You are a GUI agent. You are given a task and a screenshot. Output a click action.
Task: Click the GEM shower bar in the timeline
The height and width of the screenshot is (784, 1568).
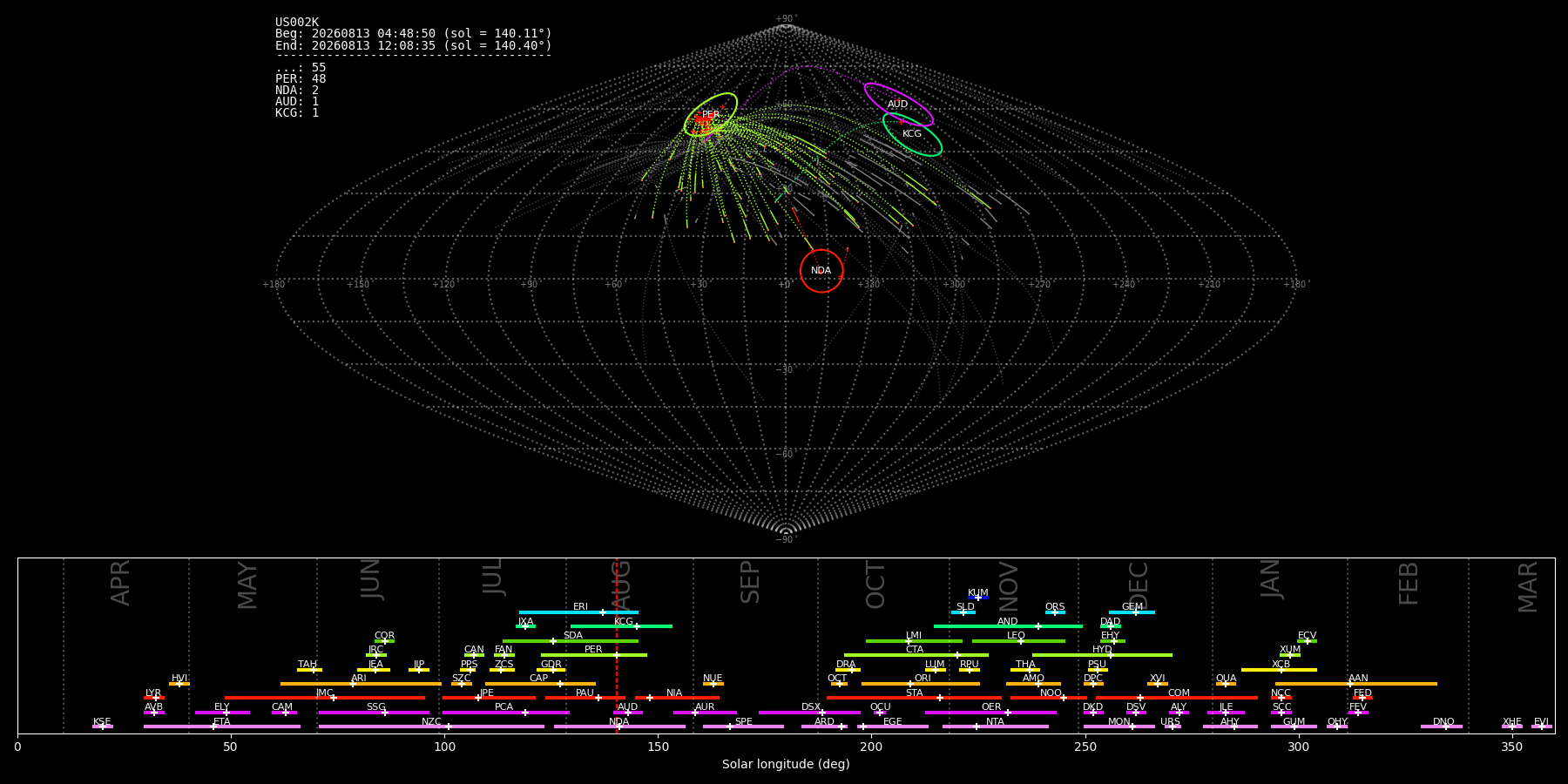tap(1132, 612)
